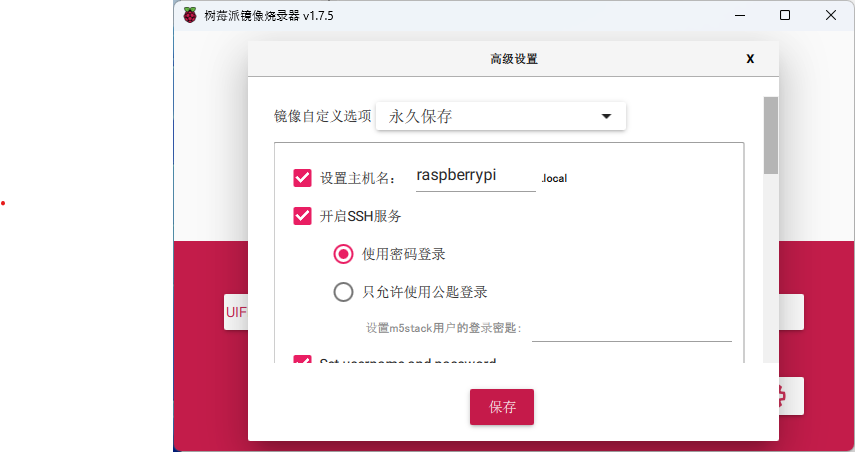Uncheck the set hostname checkbox

click(x=302, y=178)
